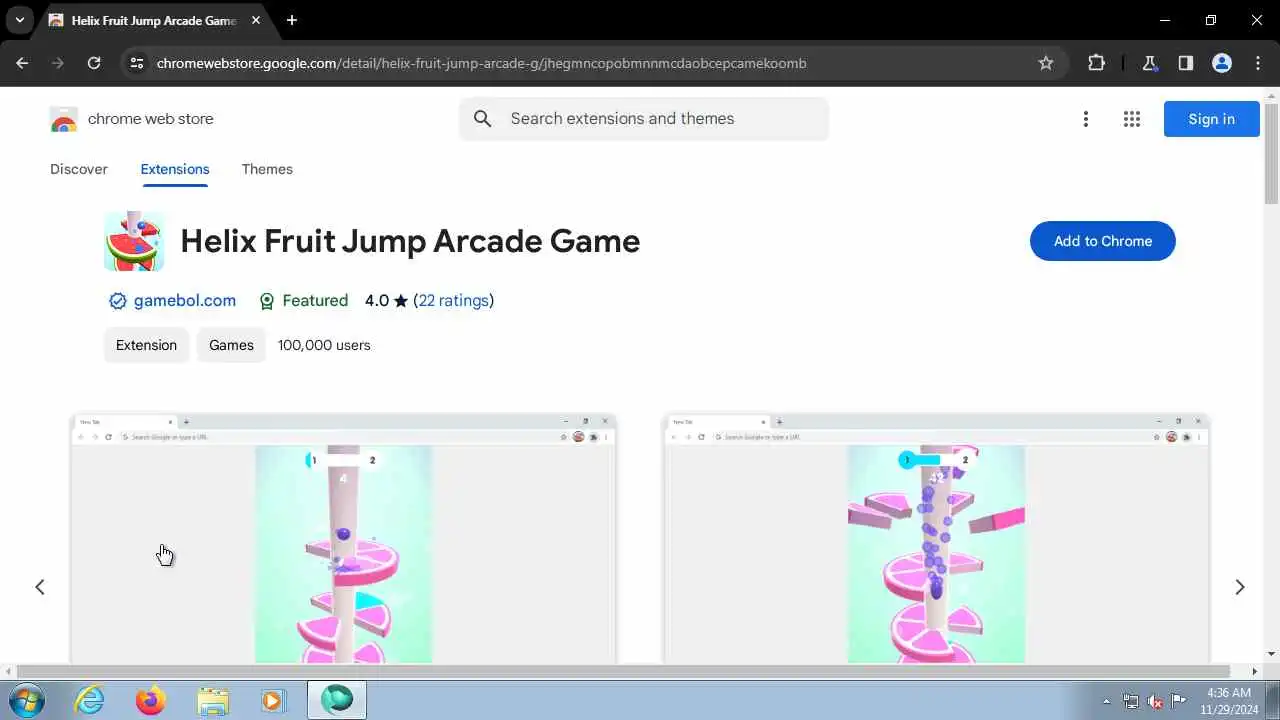Open a new tab with plus button
The width and height of the screenshot is (1280, 720).
pyautogui.click(x=292, y=20)
